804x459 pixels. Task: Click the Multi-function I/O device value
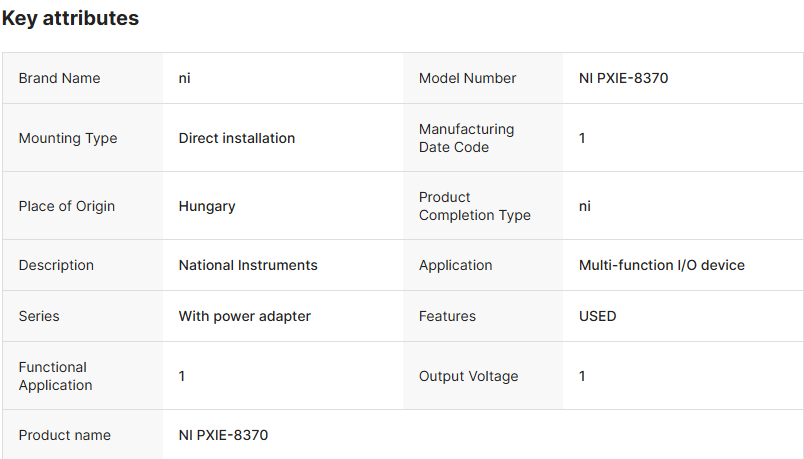661,265
